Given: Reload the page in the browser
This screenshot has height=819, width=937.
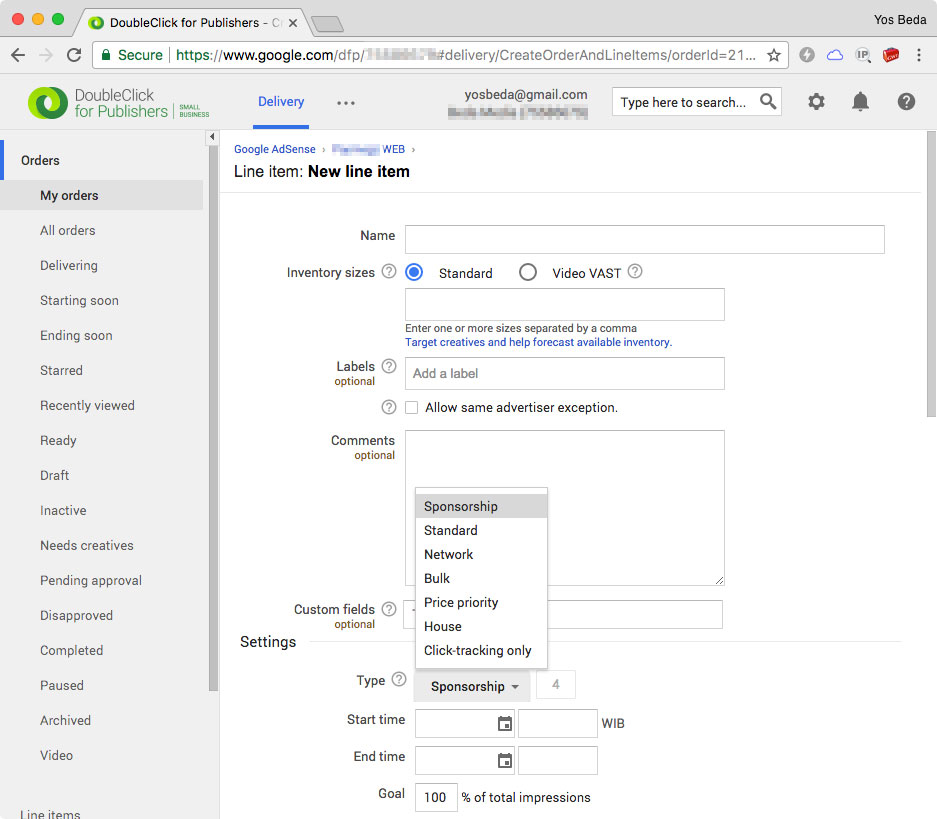Looking at the screenshot, I should (x=74, y=55).
